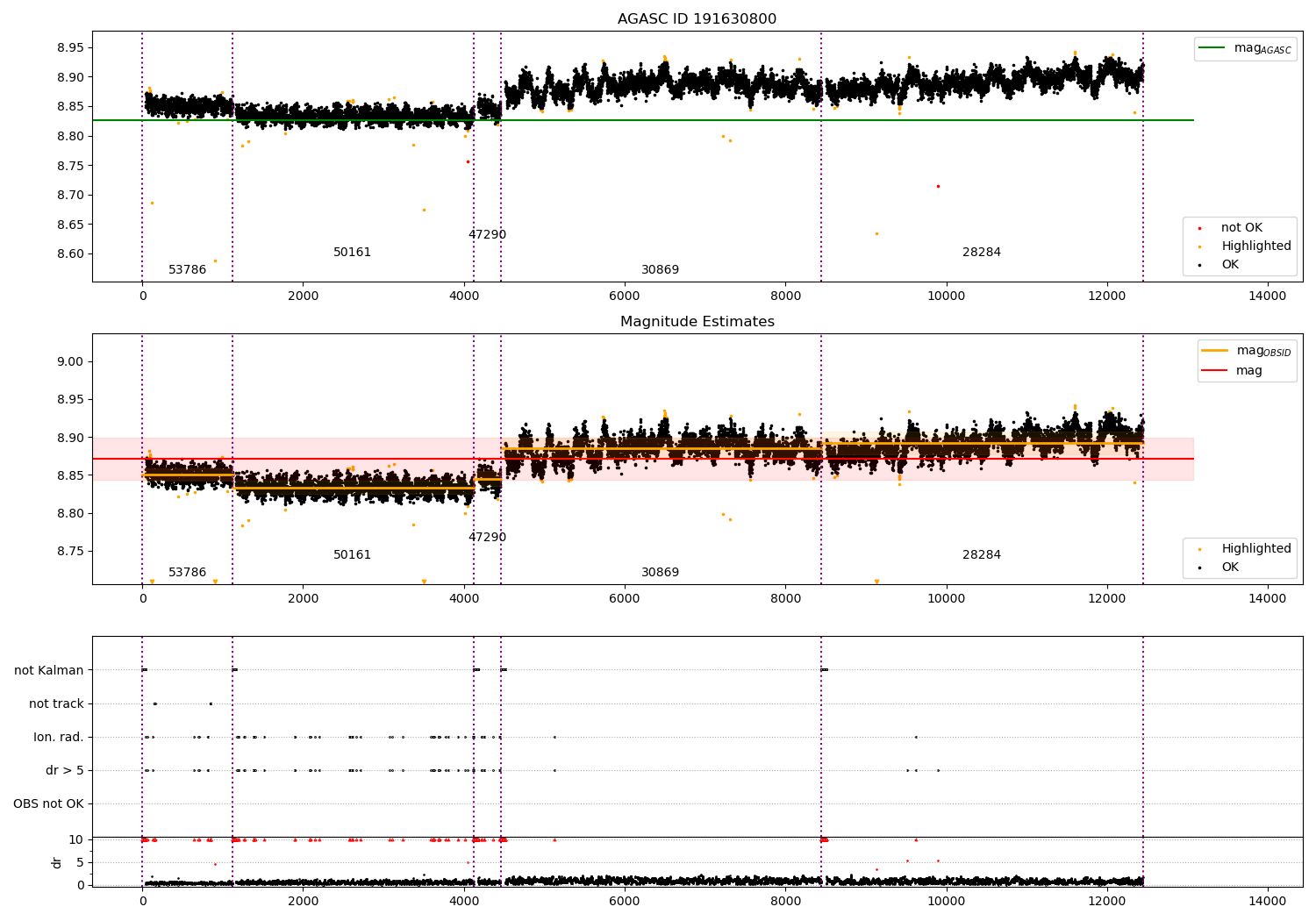Screen dimensions: 1316x921
Task: Click the red not-OK data point near 8.71
Action: click(x=938, y=186)
